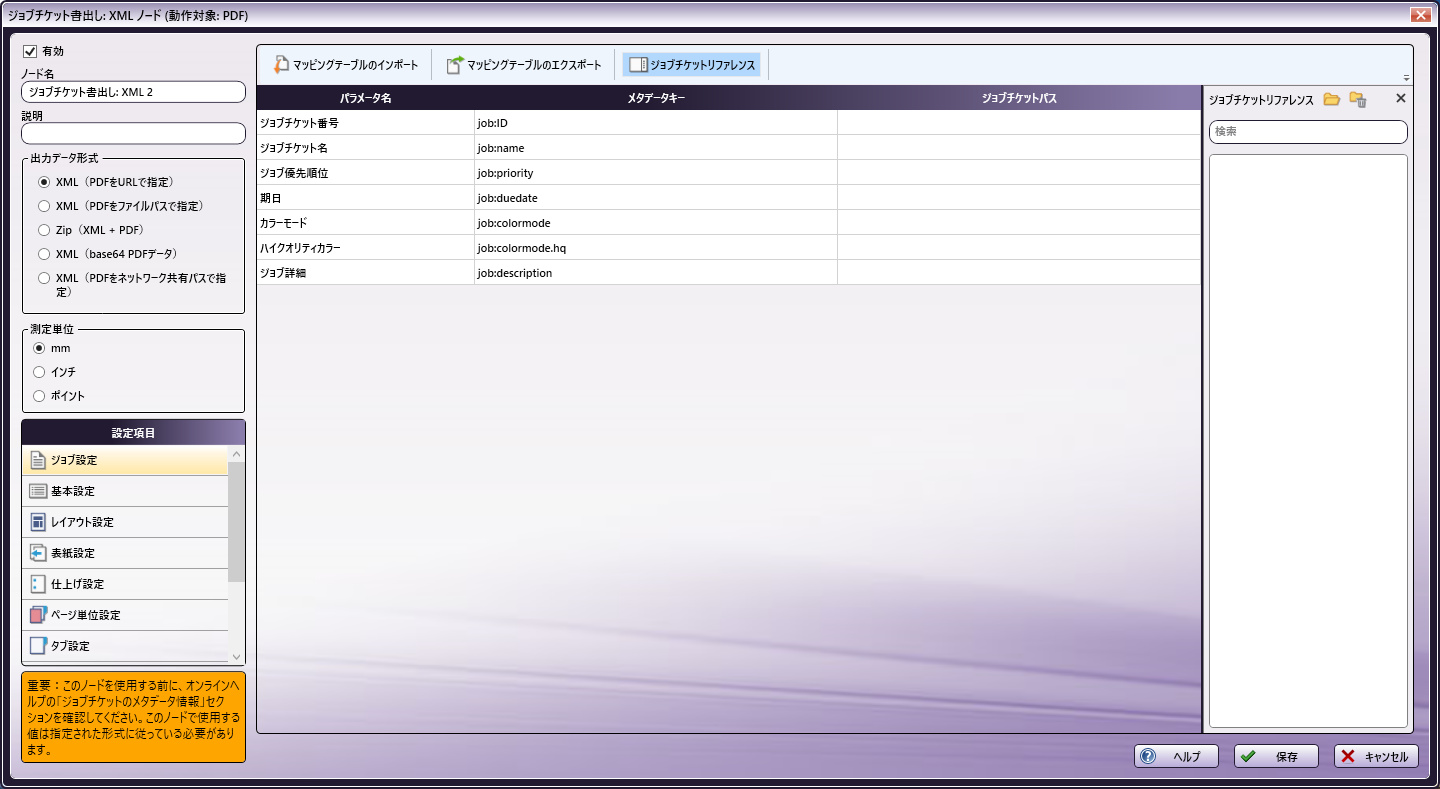Image resolution: width=1440 pixels, height=789 pixels.
Task: Click メタデータキー column header
Action: (x=656, y=98)
